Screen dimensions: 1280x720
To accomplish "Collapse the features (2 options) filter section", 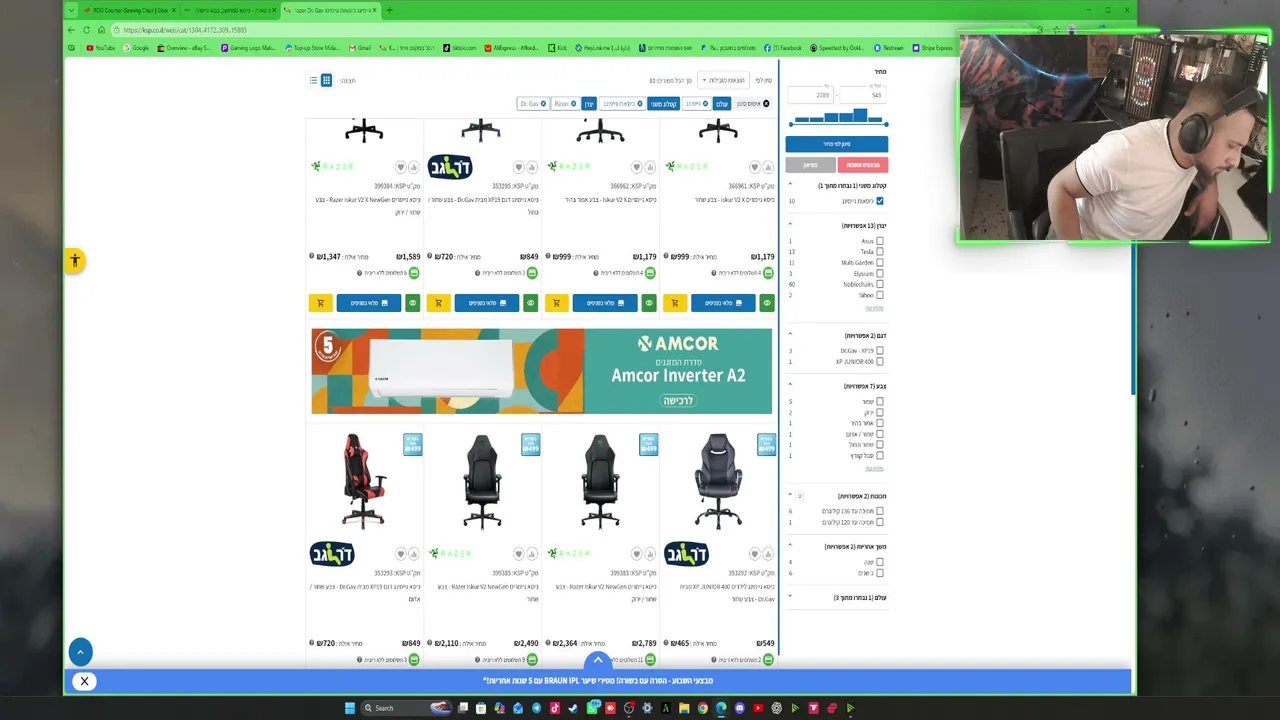I will [790, 496].
